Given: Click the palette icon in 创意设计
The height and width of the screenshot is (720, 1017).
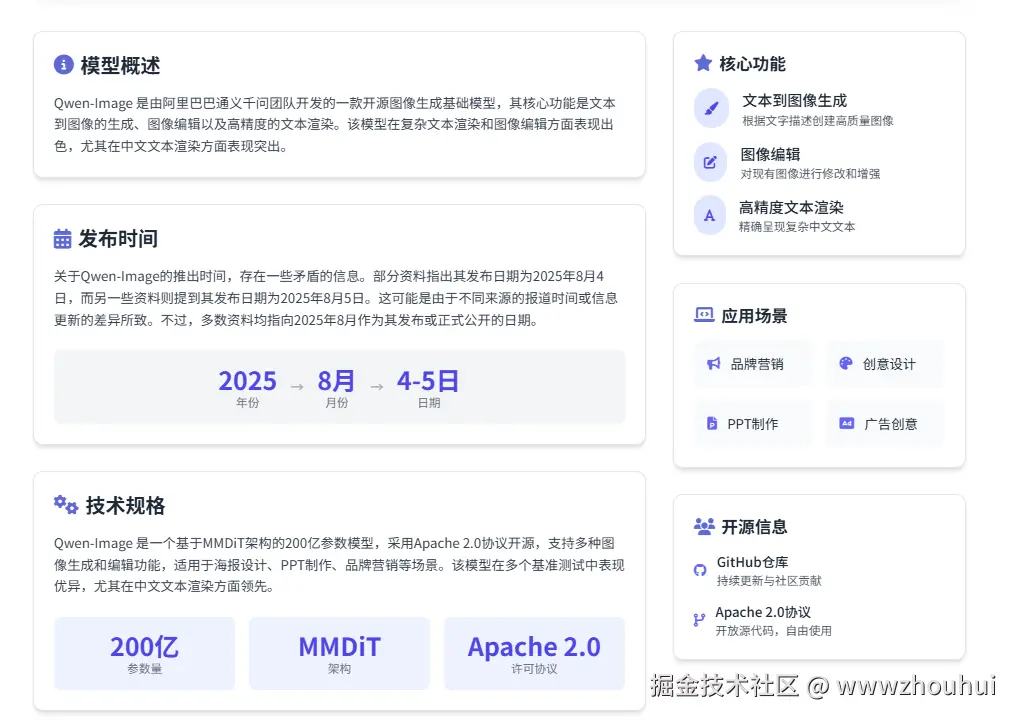Looking at the screenshot, I should pyautogui.click(x=846, y=363).
